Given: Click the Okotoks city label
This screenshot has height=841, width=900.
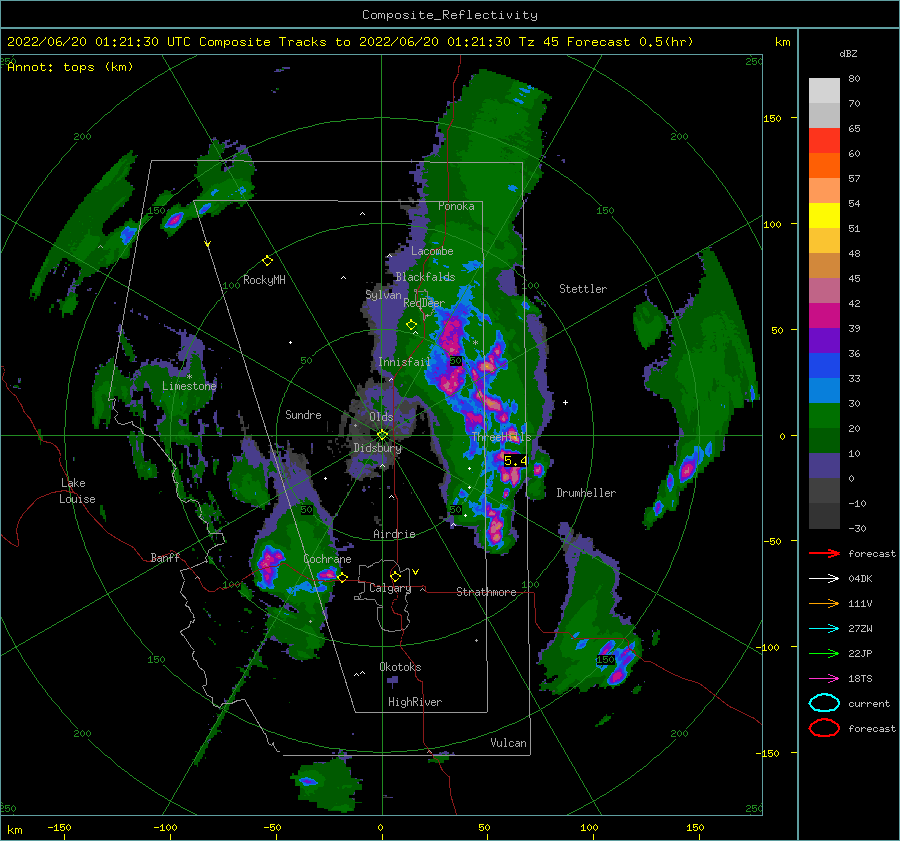Looking at the screenshot, I should [x=400, y=667].
